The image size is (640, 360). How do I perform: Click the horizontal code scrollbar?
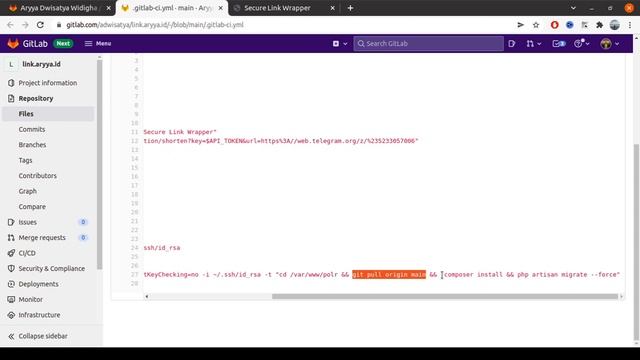(445, 296)
